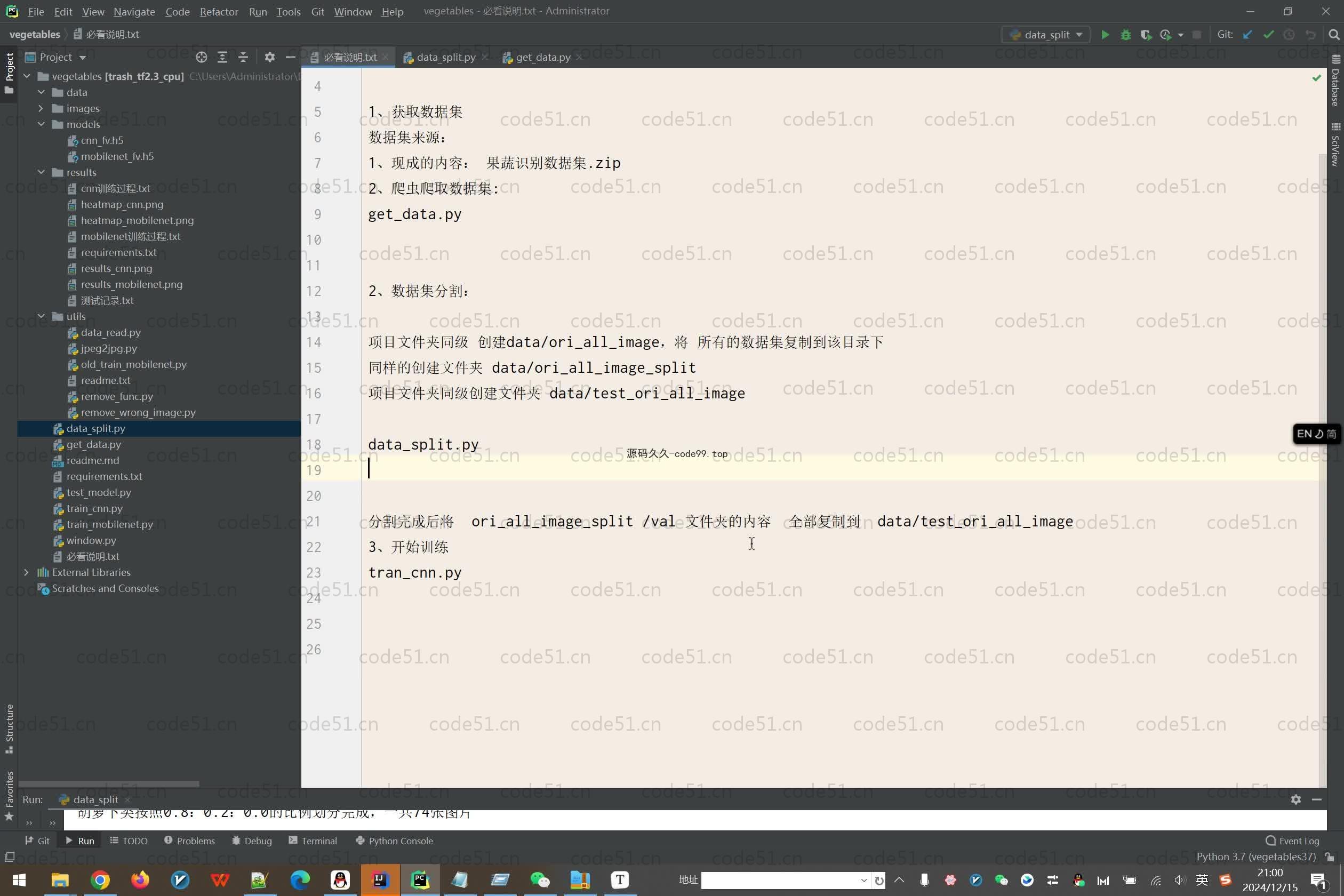Open WeChat from the taskbar
Viewport: 1344px width, 896px height.
point(540,880)
